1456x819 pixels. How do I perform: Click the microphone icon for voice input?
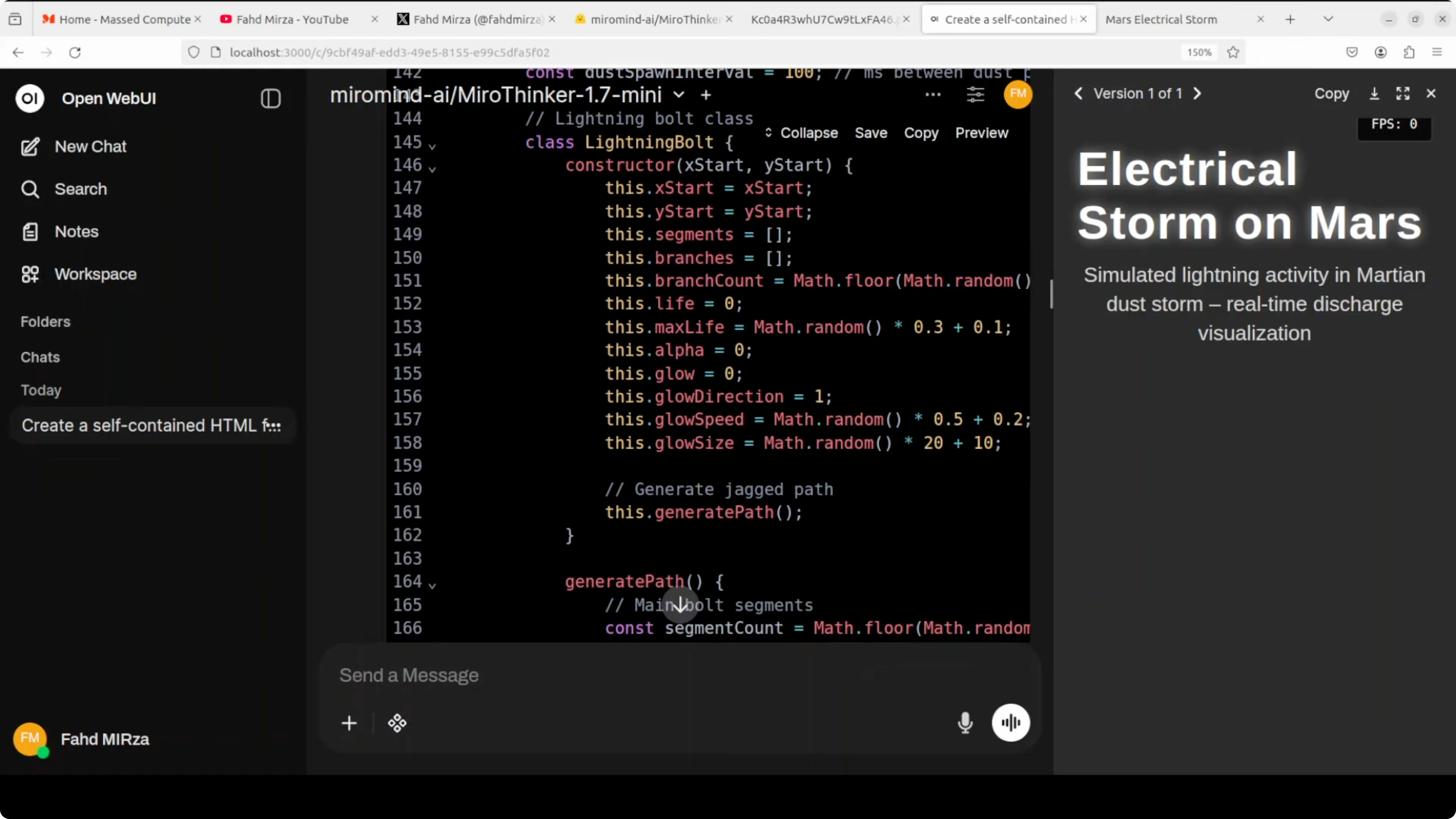[965, 723]
